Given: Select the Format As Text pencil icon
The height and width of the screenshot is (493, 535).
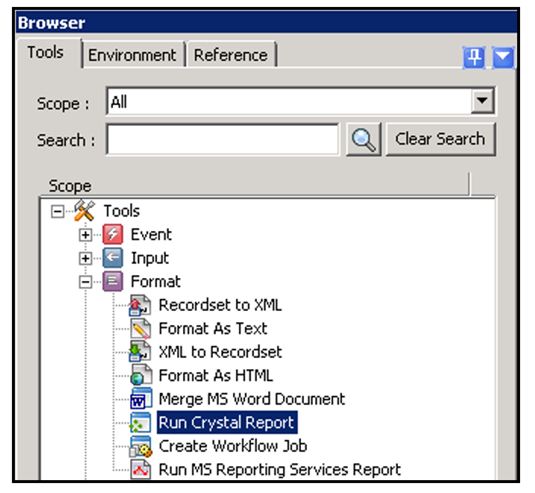Looking at the screenshot, I should click(140, 329).
